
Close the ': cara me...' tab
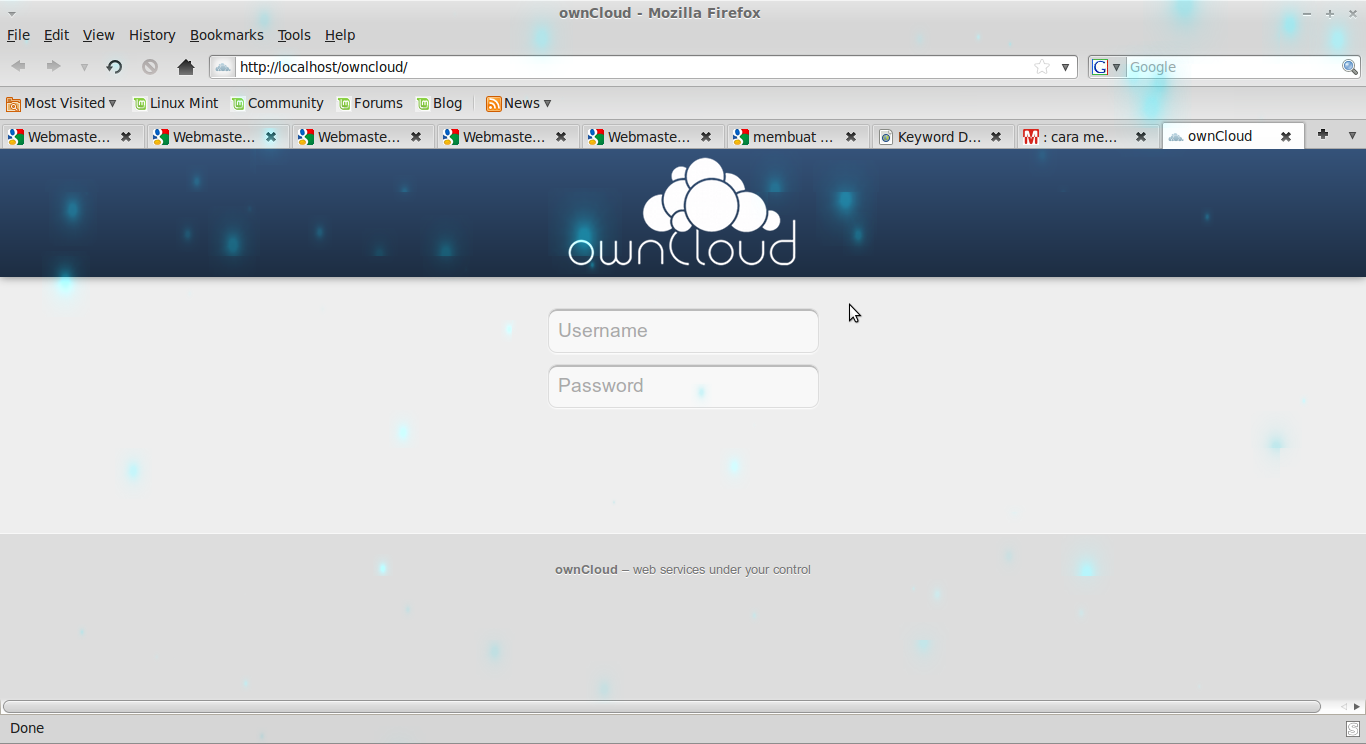1141,137
